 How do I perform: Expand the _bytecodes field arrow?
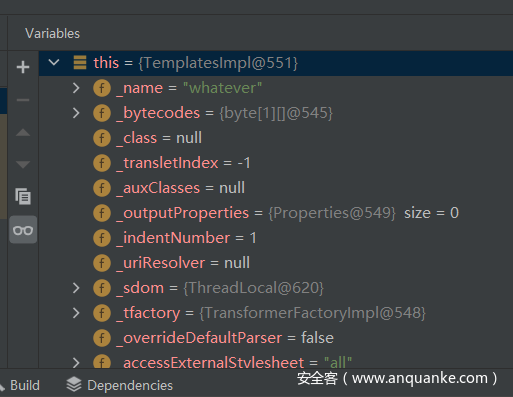pyautogui.click(x=76, y=113)
